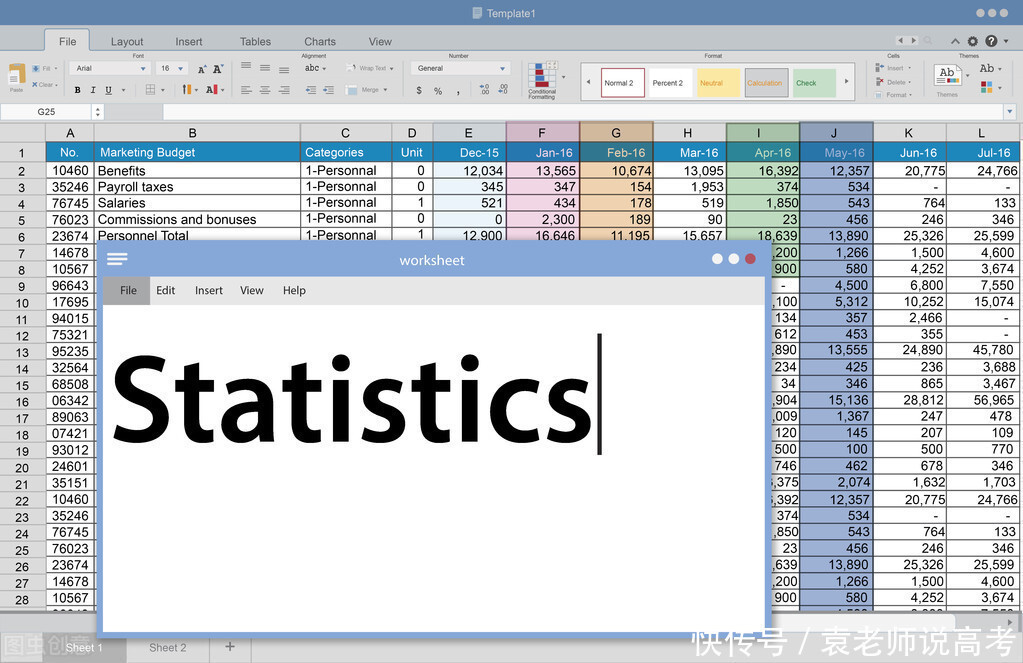
Task: Open the Arial font name dropdown
Action: tap(110, 69)
